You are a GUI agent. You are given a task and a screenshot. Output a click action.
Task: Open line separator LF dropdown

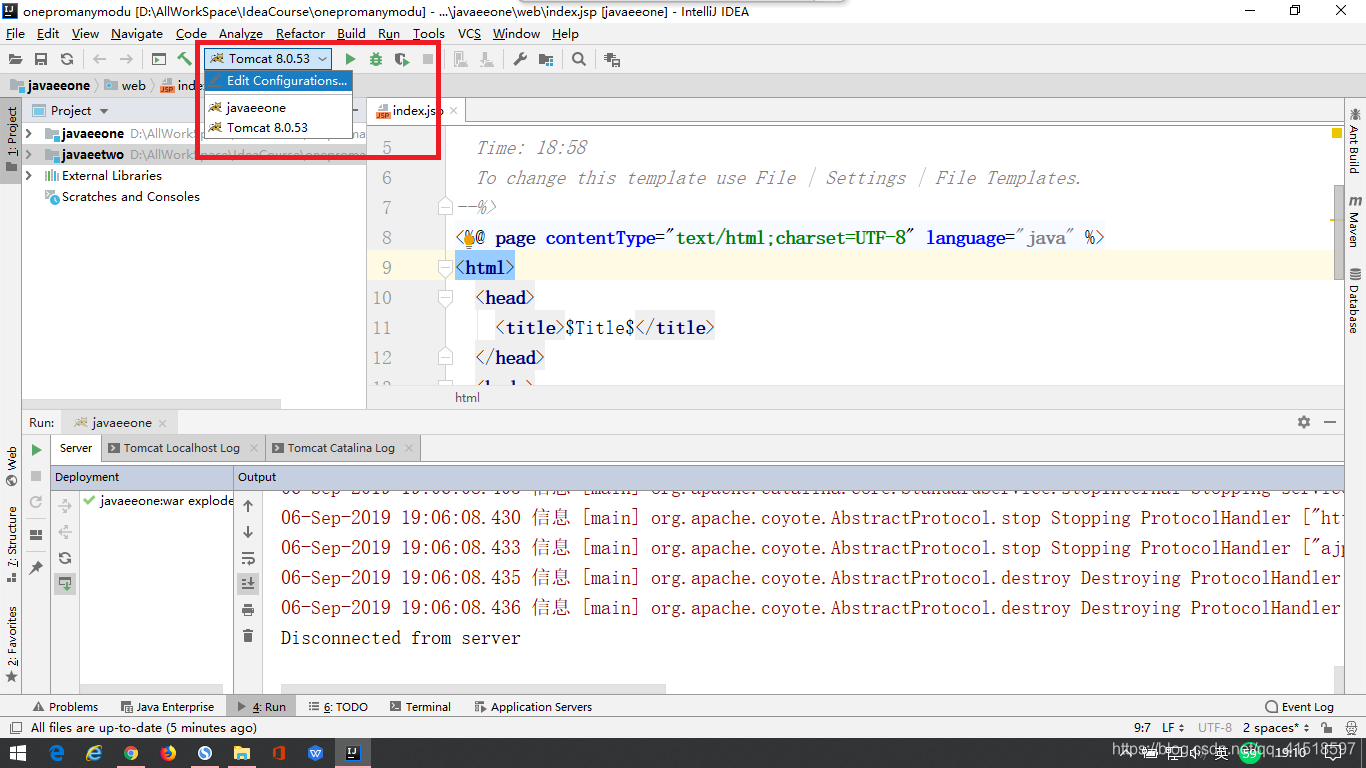(x=1174, y=728)
